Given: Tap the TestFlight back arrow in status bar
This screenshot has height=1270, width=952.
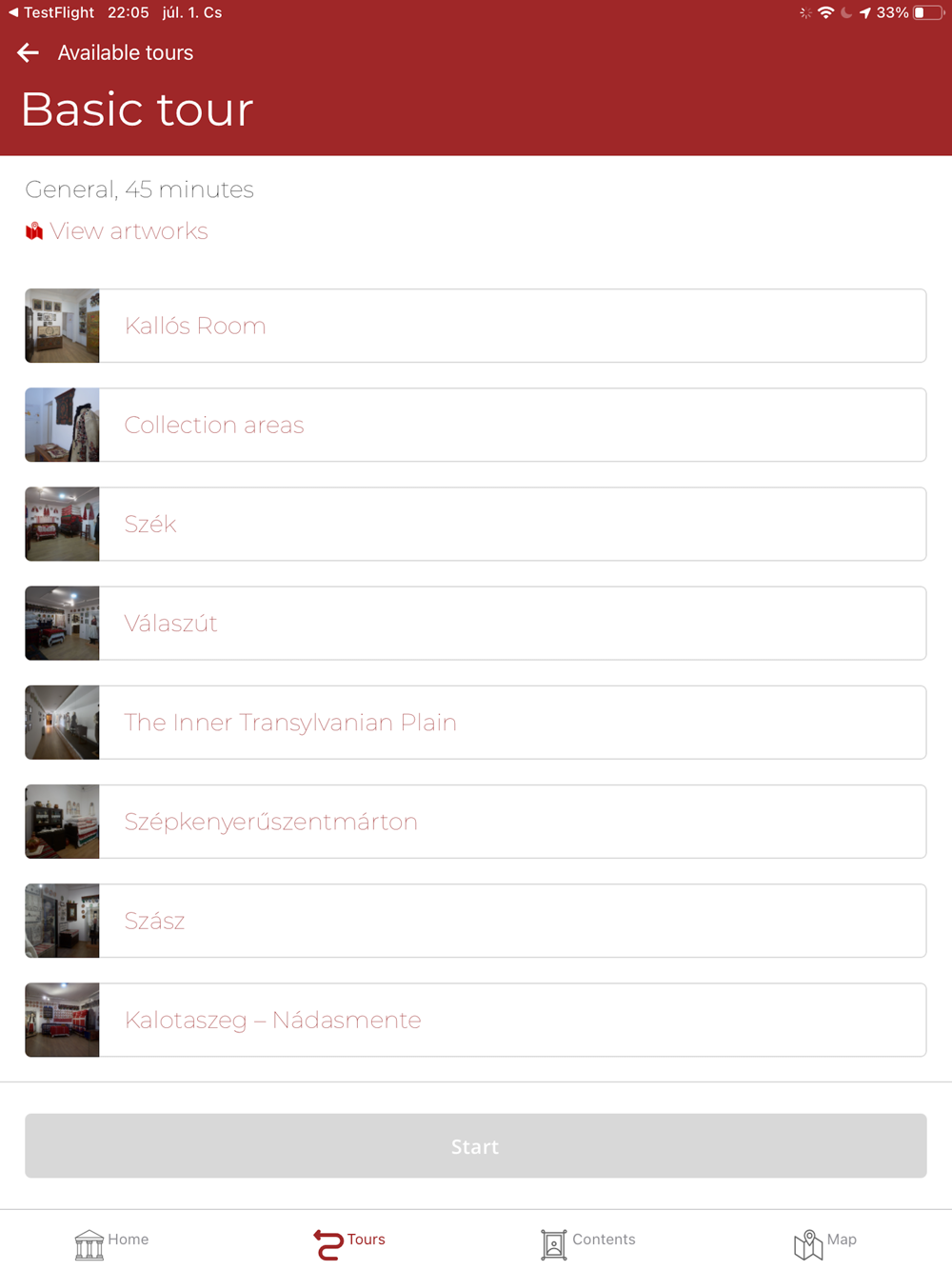Looking at the screenshot, I should [x=13, y=12].
